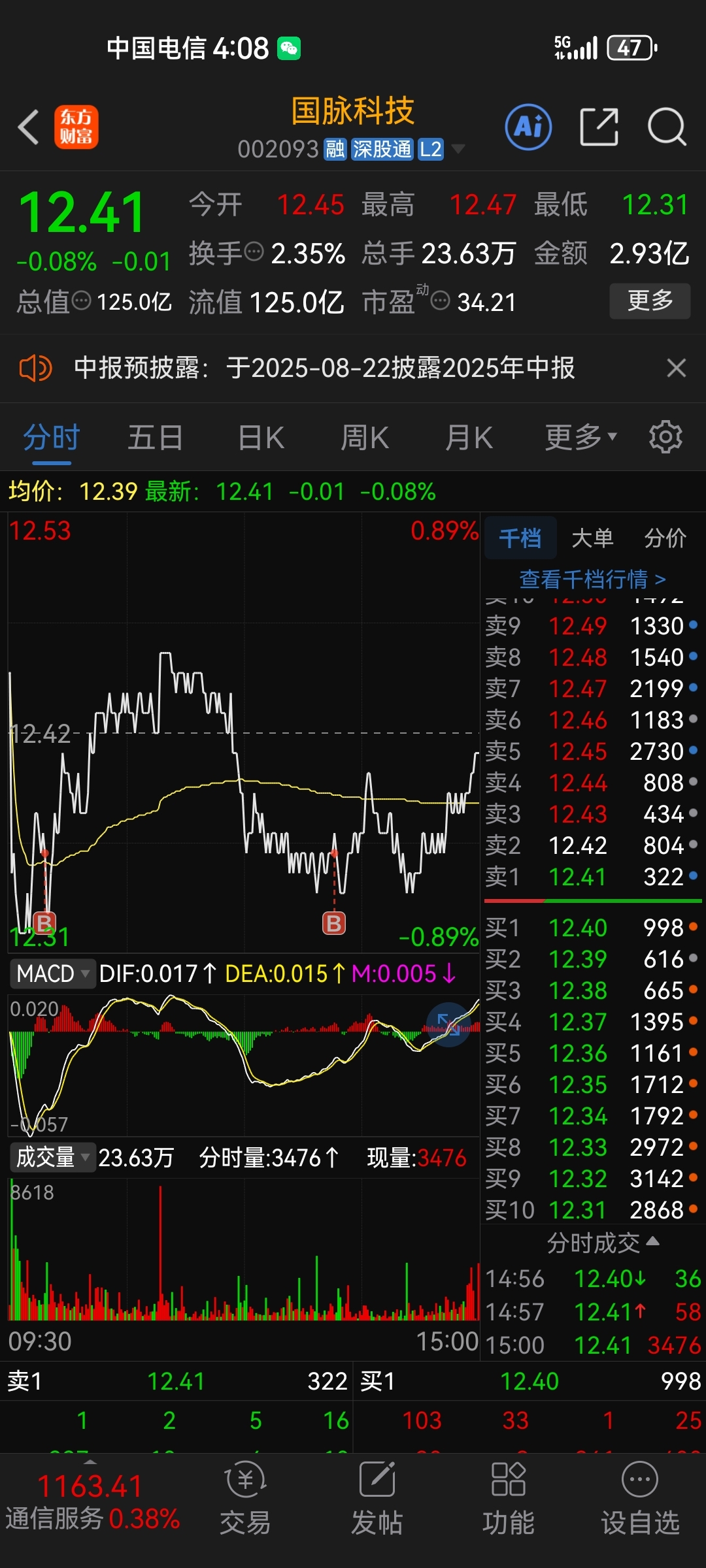This screenshot has height=1568, width=706.
Task: Tap the chart settings gear icon
Action: tap(665, 437)
